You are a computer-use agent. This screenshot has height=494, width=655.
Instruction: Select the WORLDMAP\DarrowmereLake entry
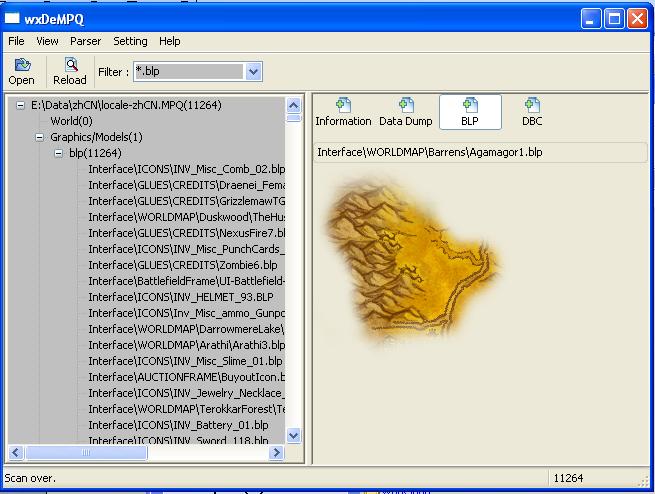[x=186, y=329]
